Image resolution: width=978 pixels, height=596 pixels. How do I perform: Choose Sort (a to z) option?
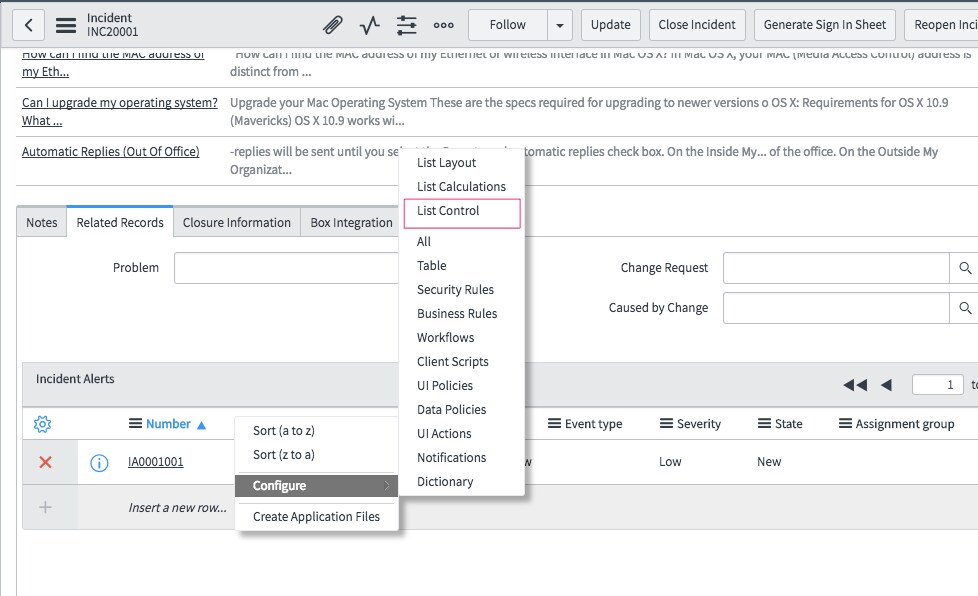[284, 431]
